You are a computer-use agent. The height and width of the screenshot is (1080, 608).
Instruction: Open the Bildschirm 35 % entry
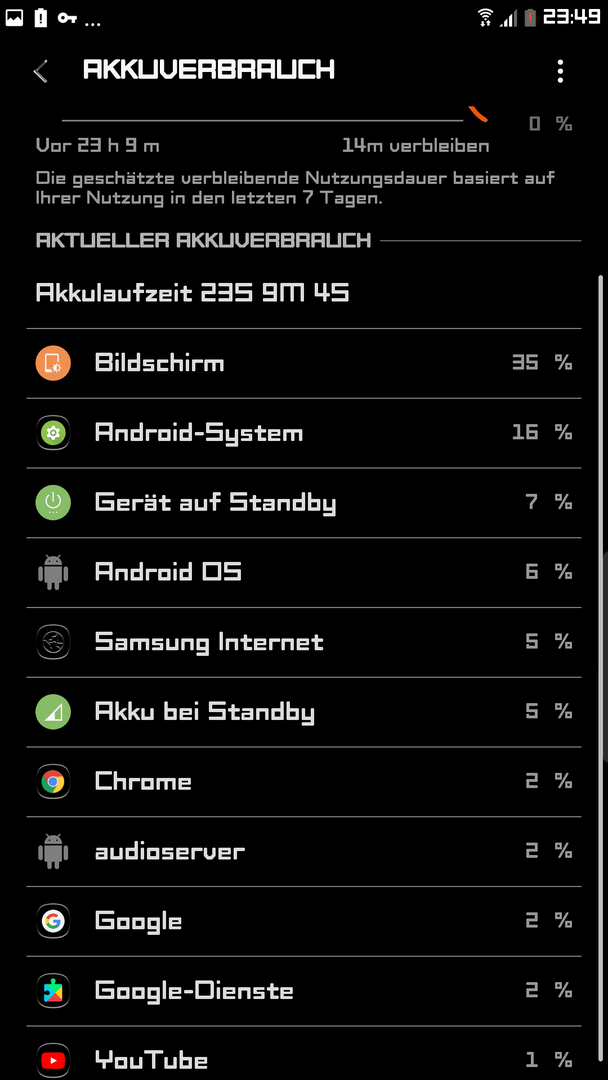[304, 363]
